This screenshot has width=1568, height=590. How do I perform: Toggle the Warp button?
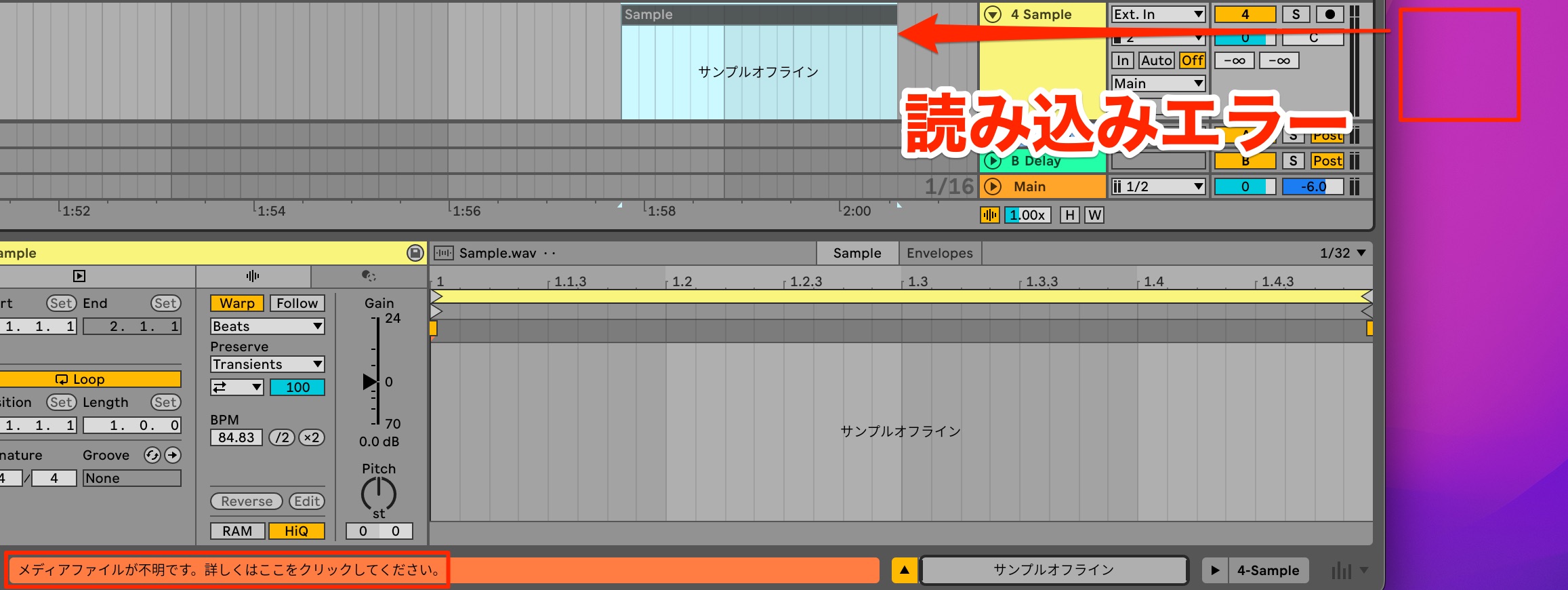click(237, 303)
